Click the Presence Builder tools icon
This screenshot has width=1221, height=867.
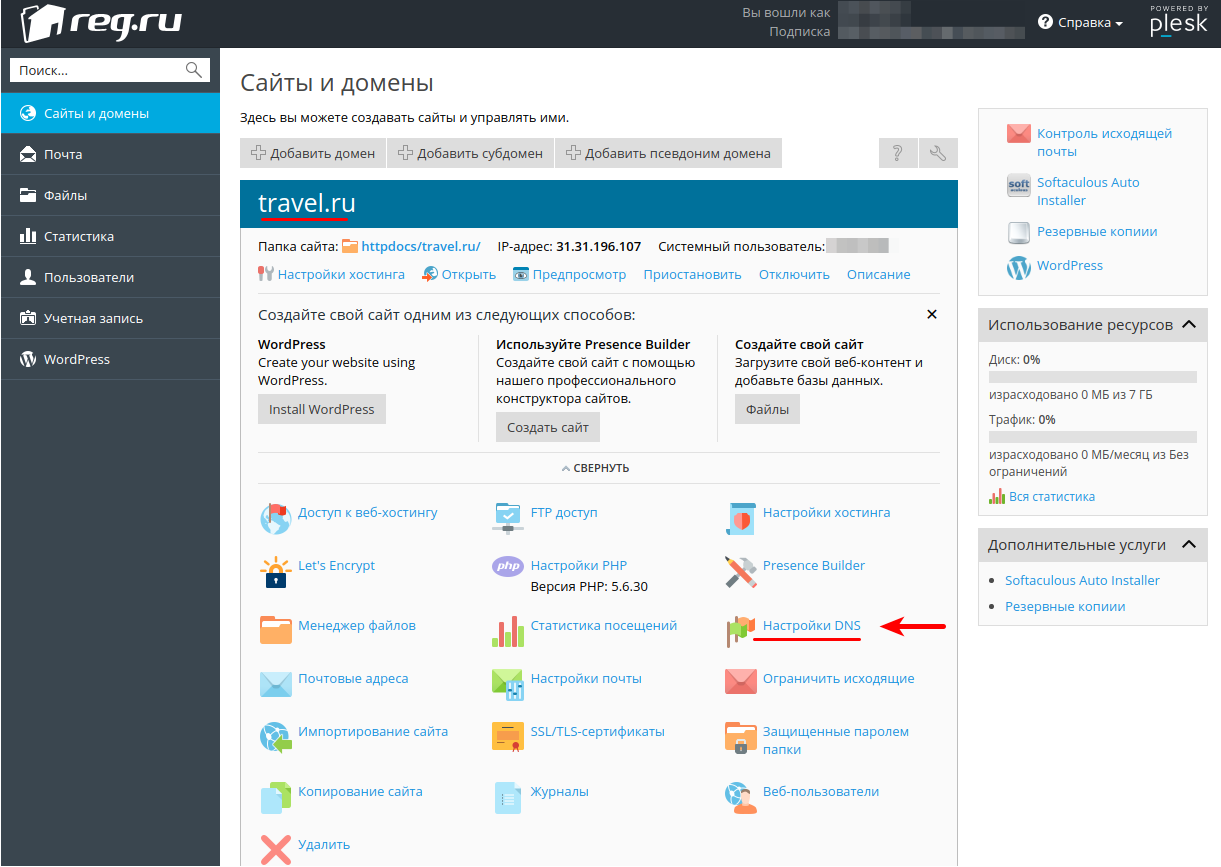(x=741, y=572)
